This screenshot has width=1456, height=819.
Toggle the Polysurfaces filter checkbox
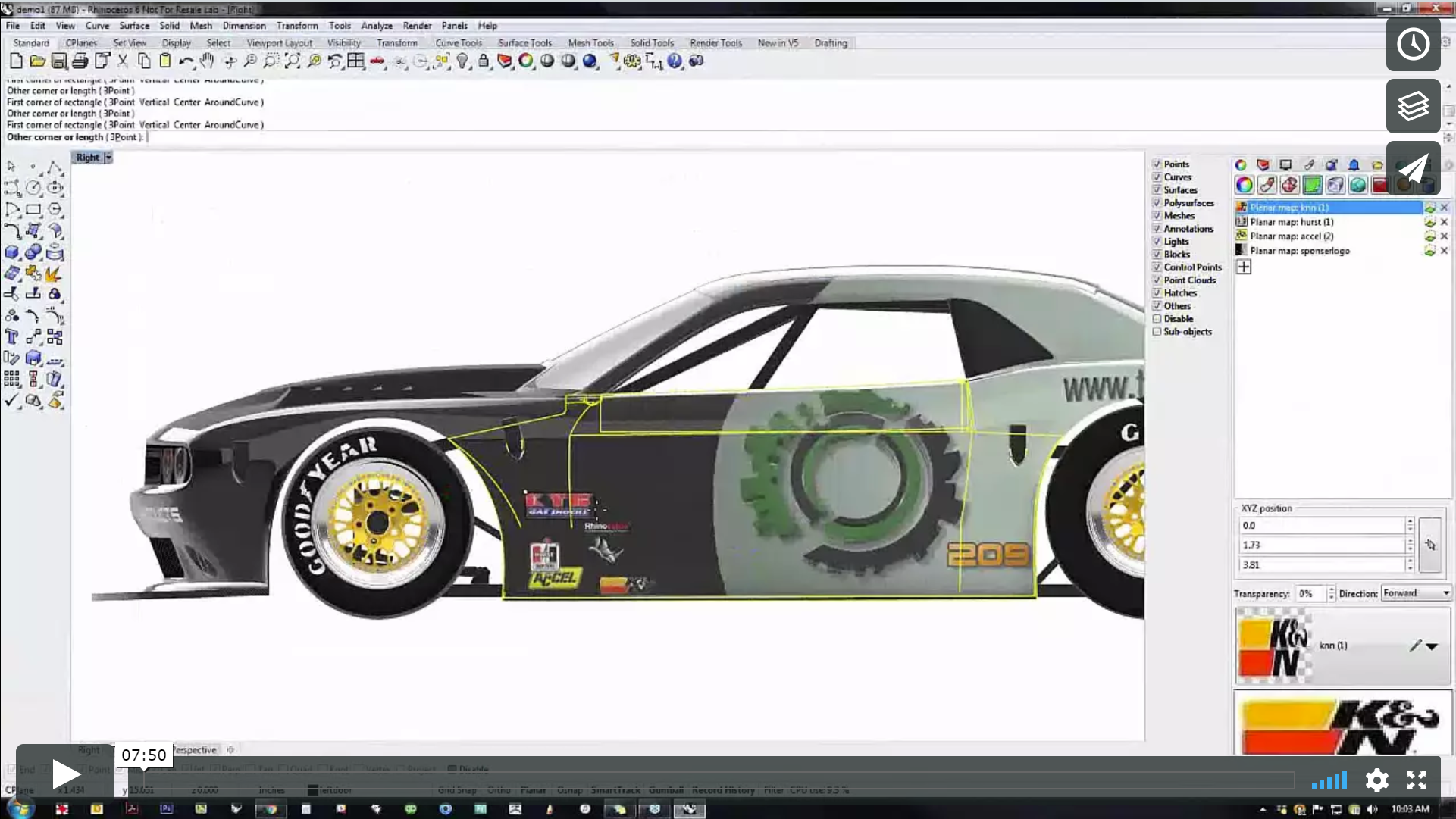point(1157,203)
